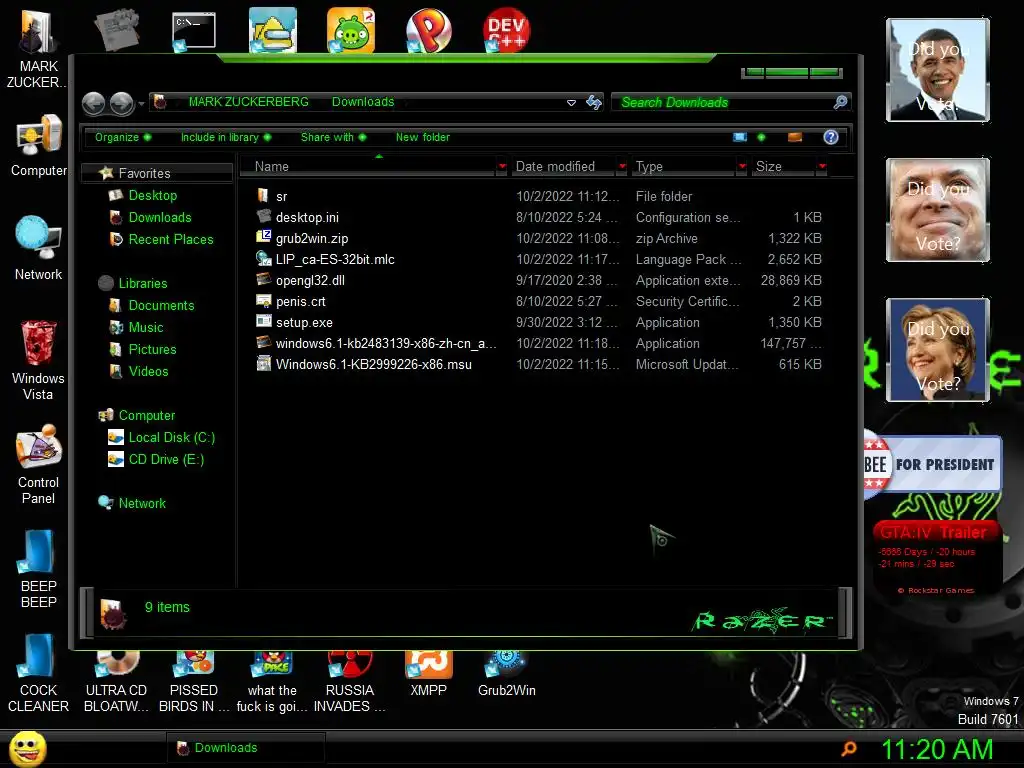Expand the address bar history dropdown arrow

click(x=571, y=103)
